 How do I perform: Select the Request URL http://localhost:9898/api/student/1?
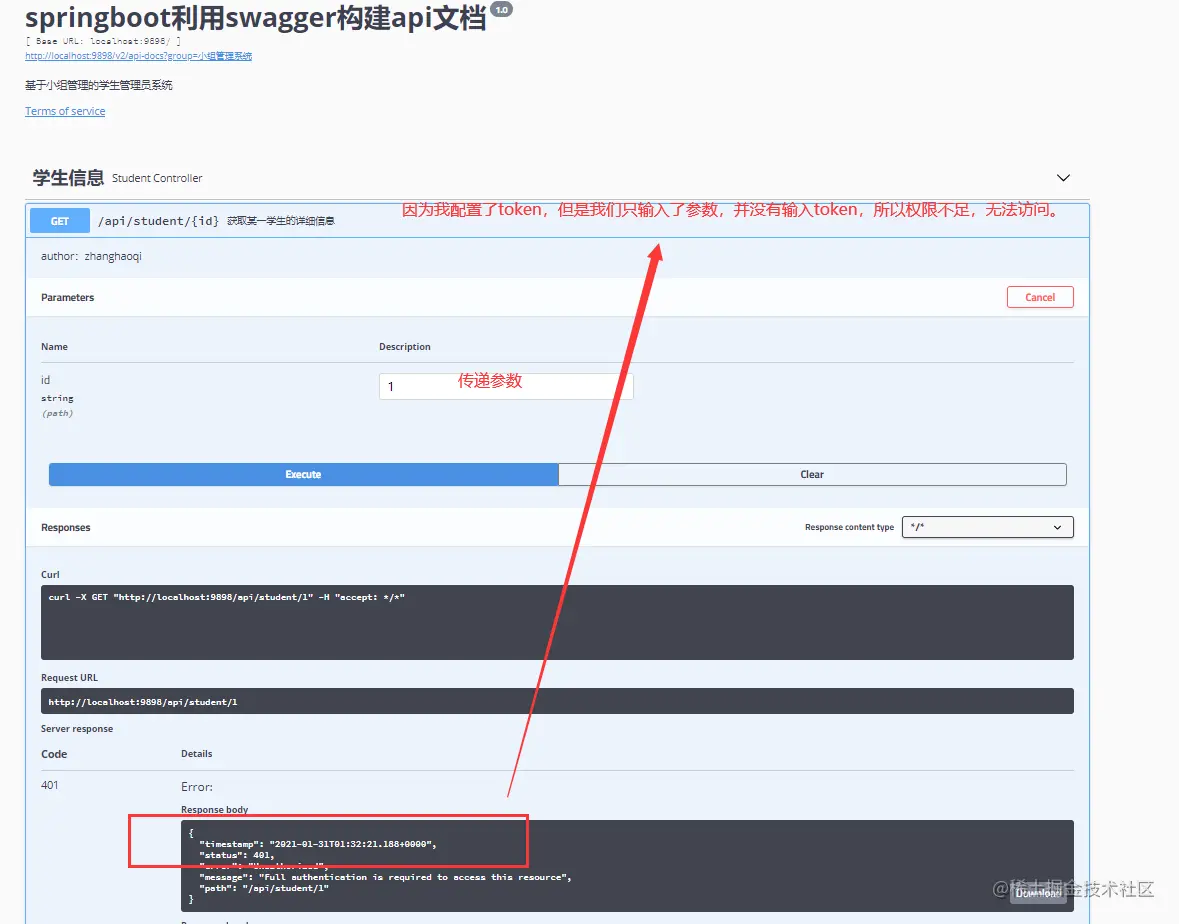[143, 701]
